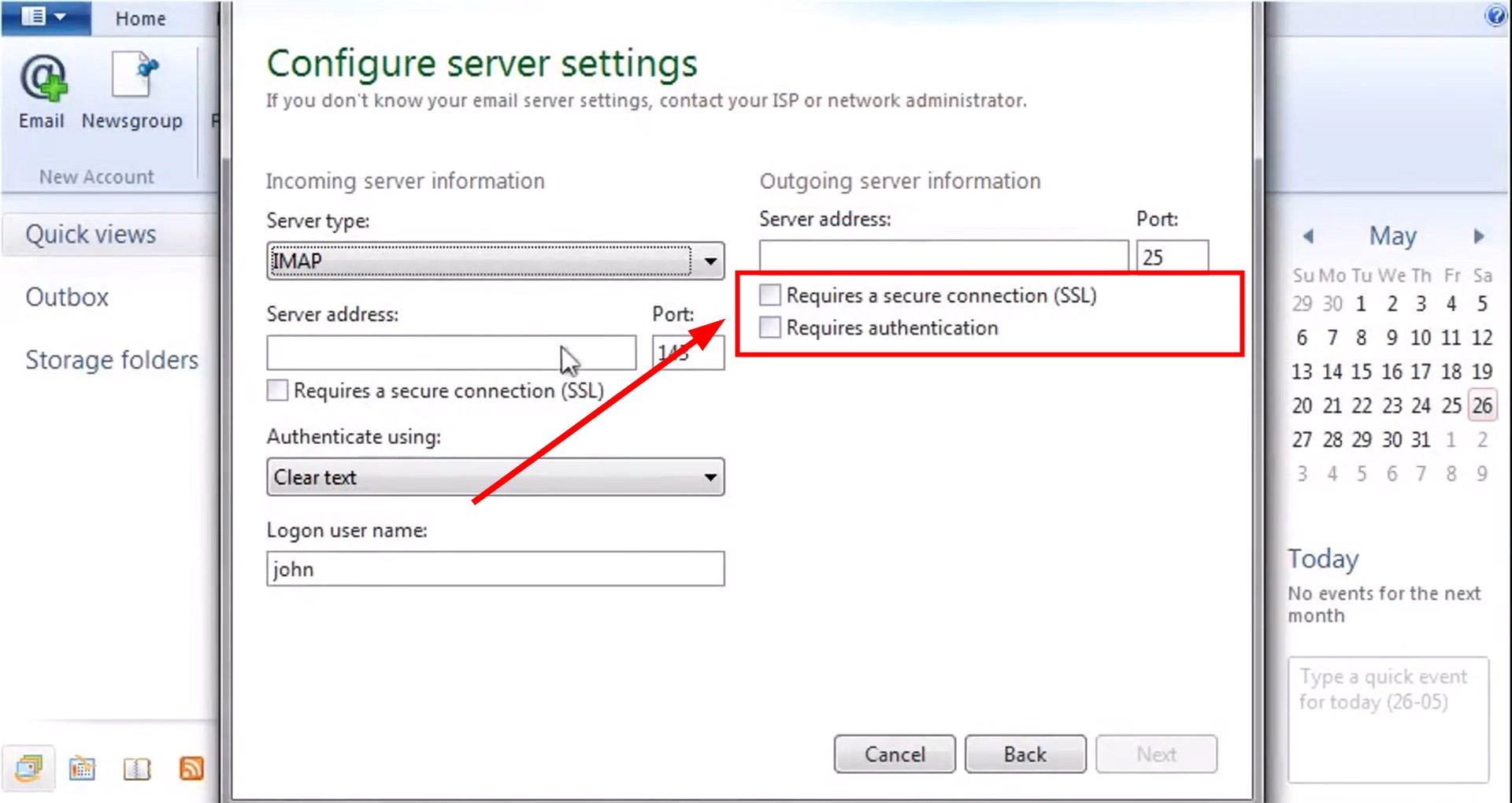Open the RSS Feeds icon
Image resolution: width=1512 pixels, height=803 pixels.
[191, 768]
